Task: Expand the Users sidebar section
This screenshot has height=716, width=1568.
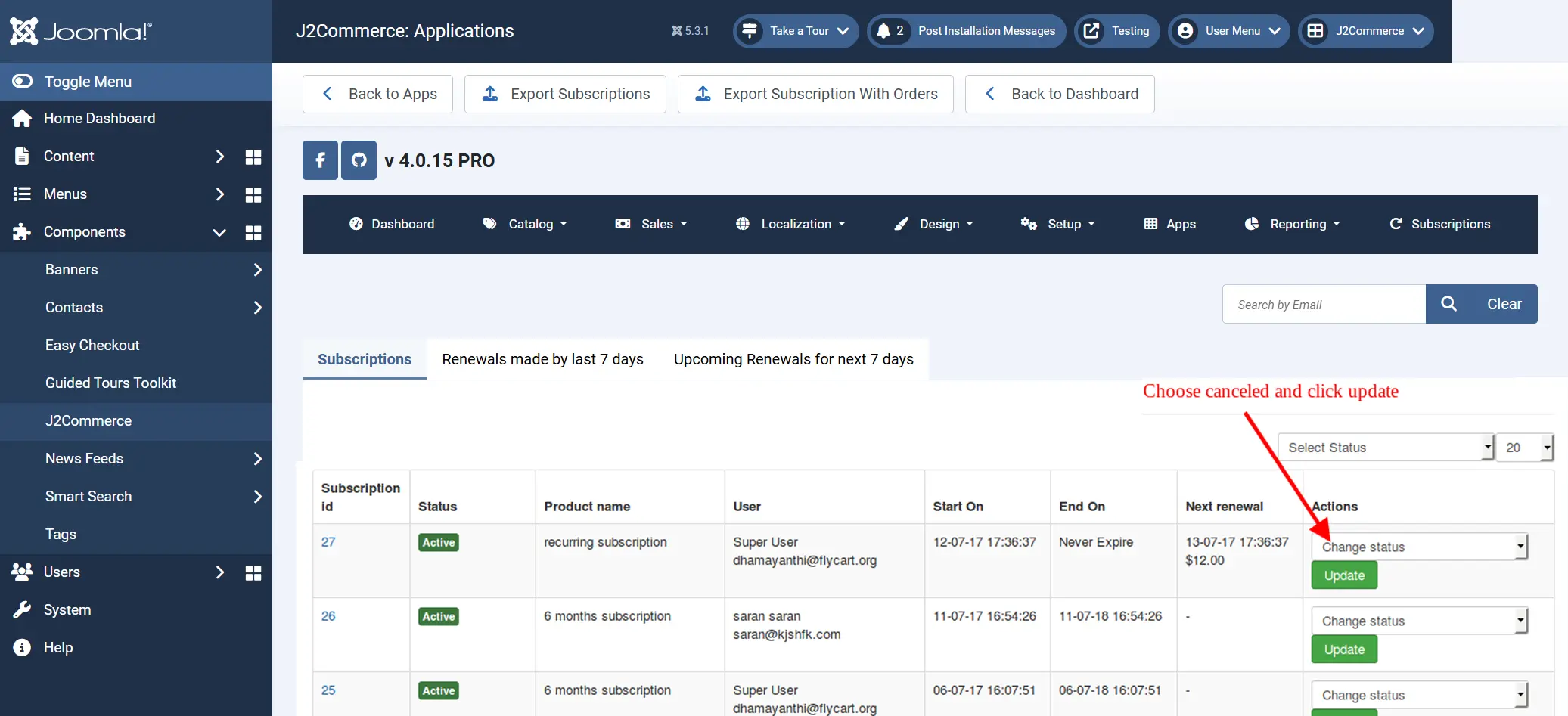Action: [219, 572]
